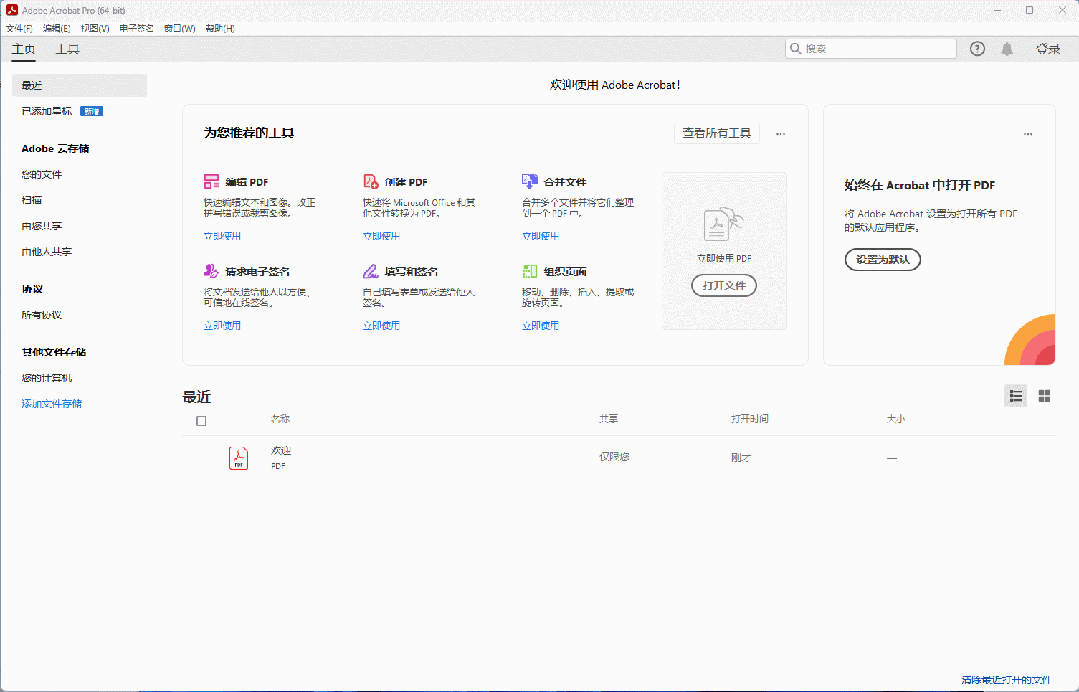
Task: Click the search magnifier icon
Action: pyautogui.click(x=795, y=48)
